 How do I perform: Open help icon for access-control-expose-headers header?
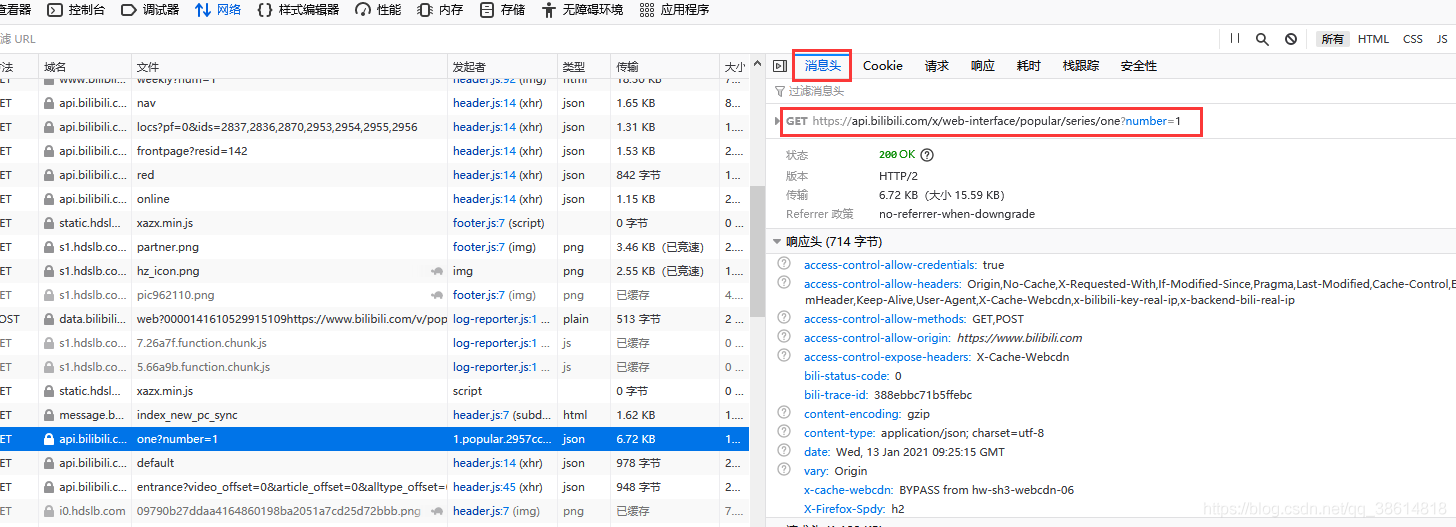(x=785, y=356)
